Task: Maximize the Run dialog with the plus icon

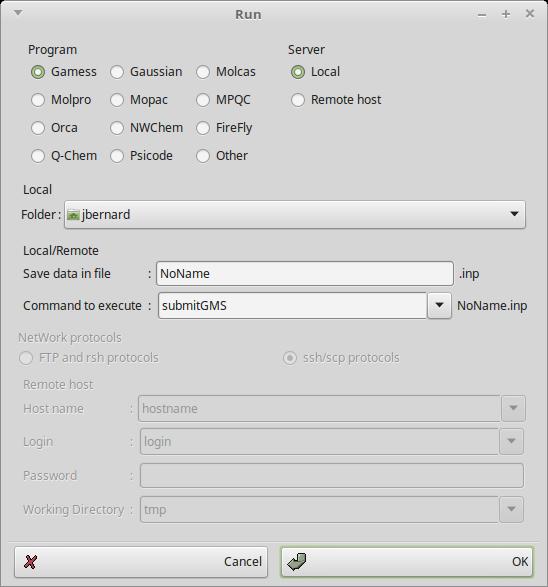Action: [506, 14]
